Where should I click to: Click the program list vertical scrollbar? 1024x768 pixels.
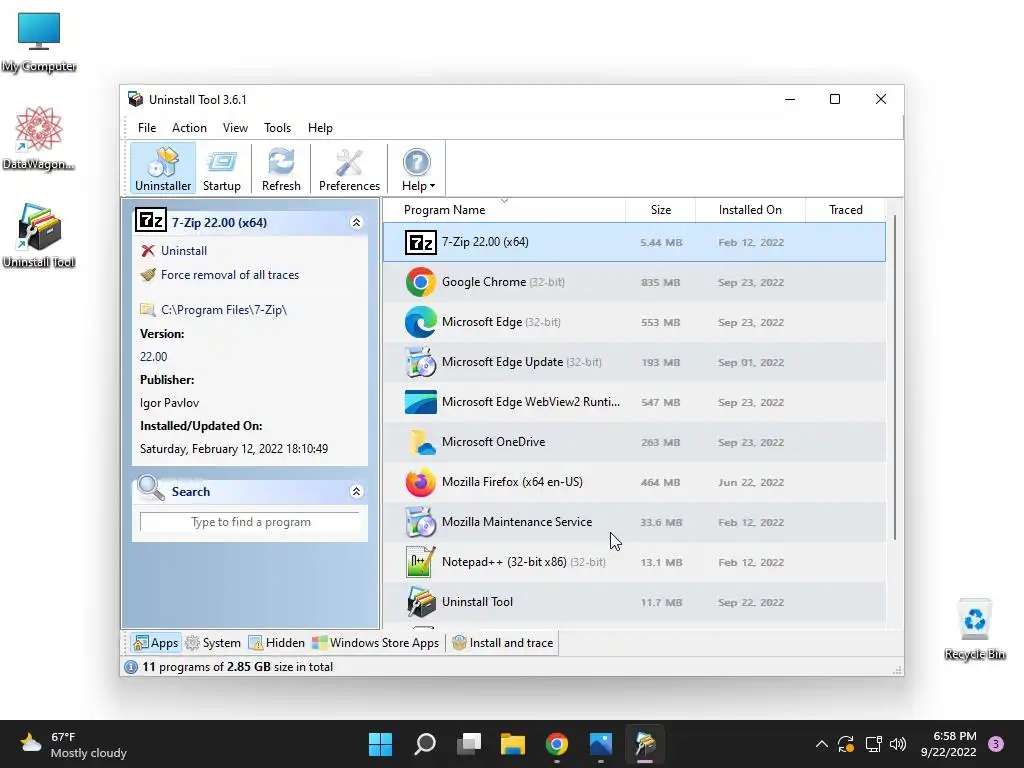[x=894, y=377]
